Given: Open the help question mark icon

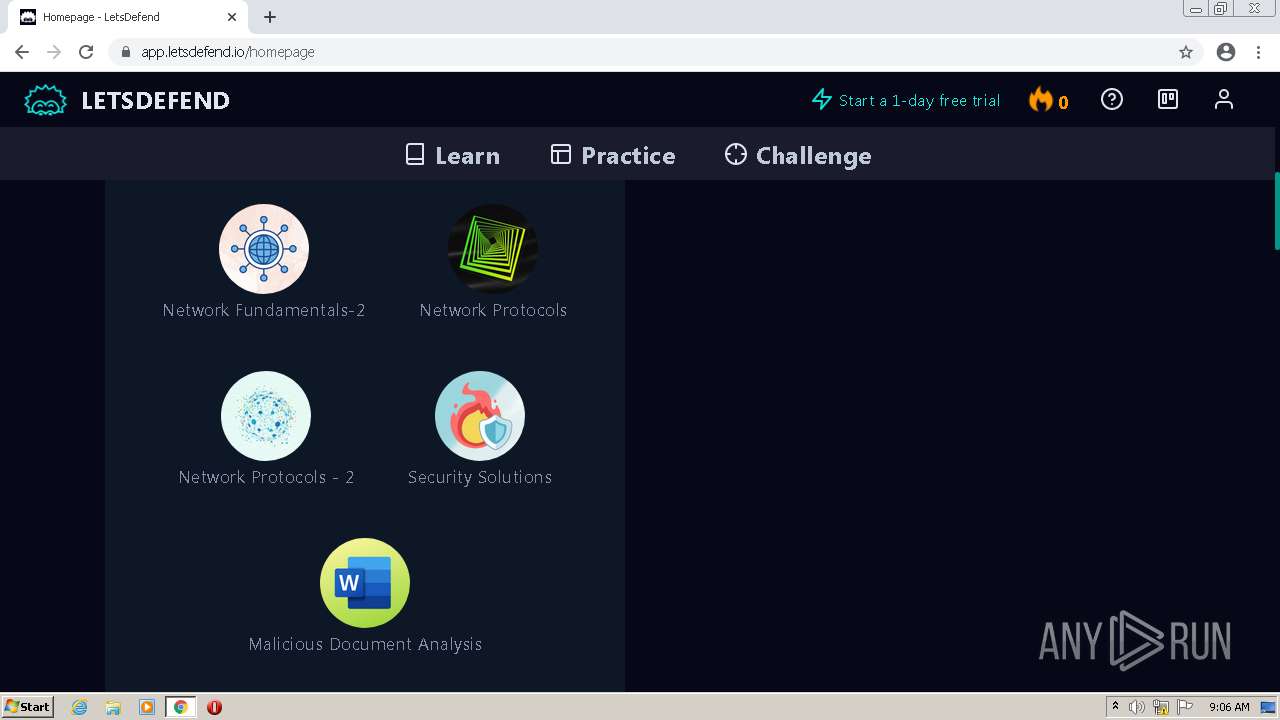Looking at the screenshot, I should [x=1112, y=99].
